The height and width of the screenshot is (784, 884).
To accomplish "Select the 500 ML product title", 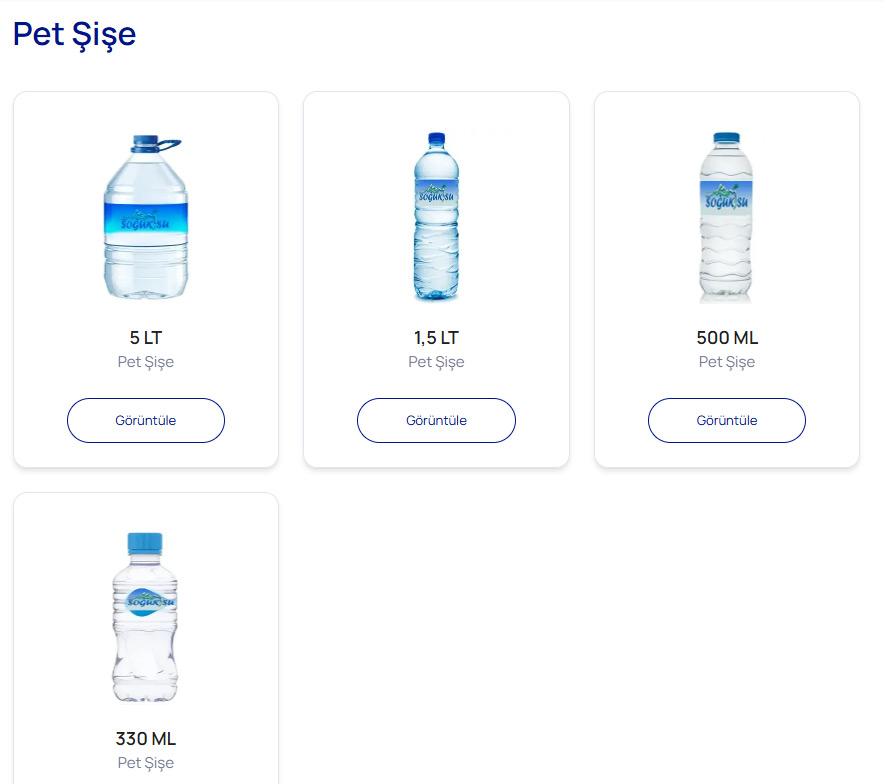I will [727, 338].
